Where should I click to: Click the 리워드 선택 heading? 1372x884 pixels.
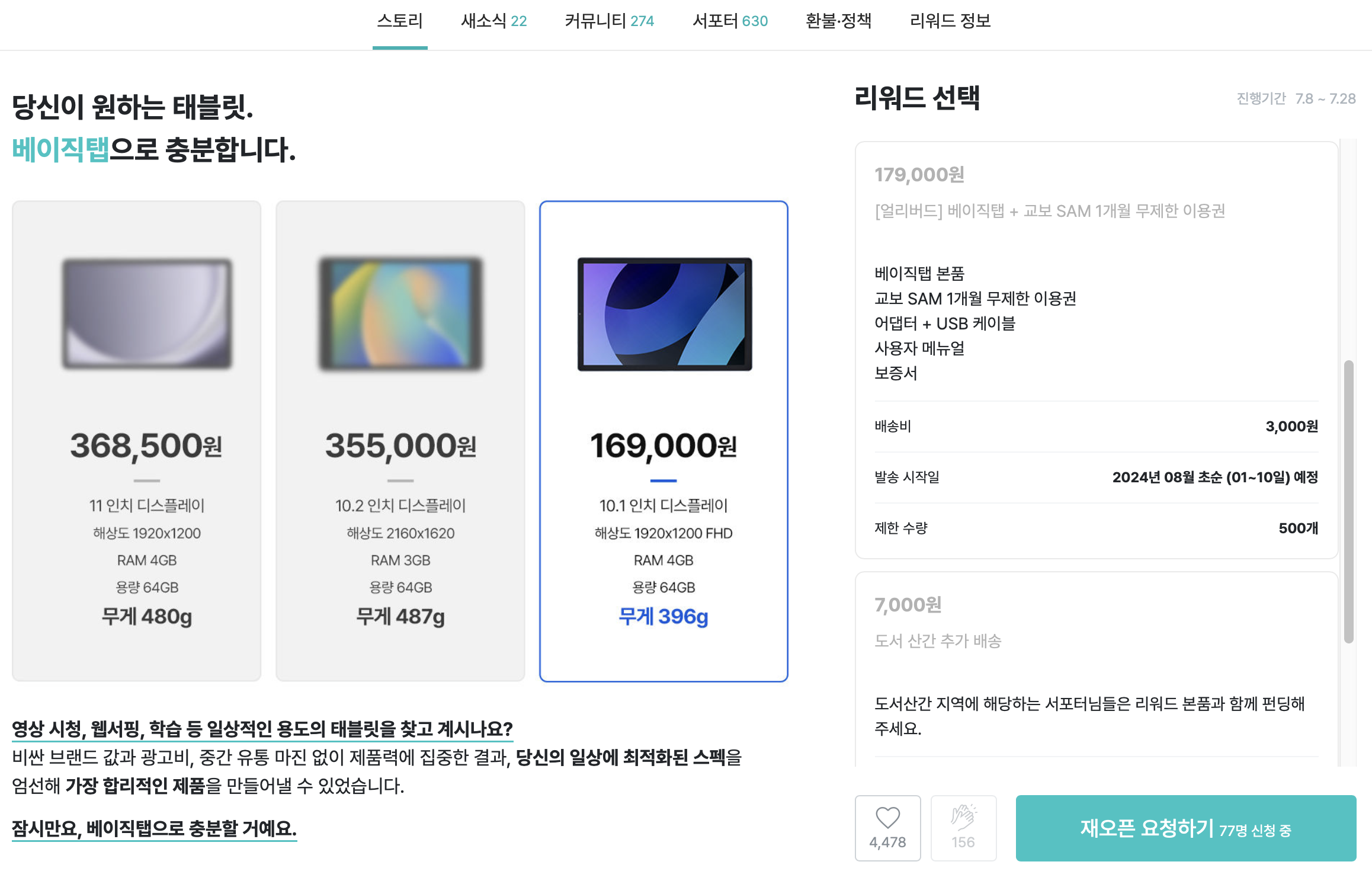(917, 98)
